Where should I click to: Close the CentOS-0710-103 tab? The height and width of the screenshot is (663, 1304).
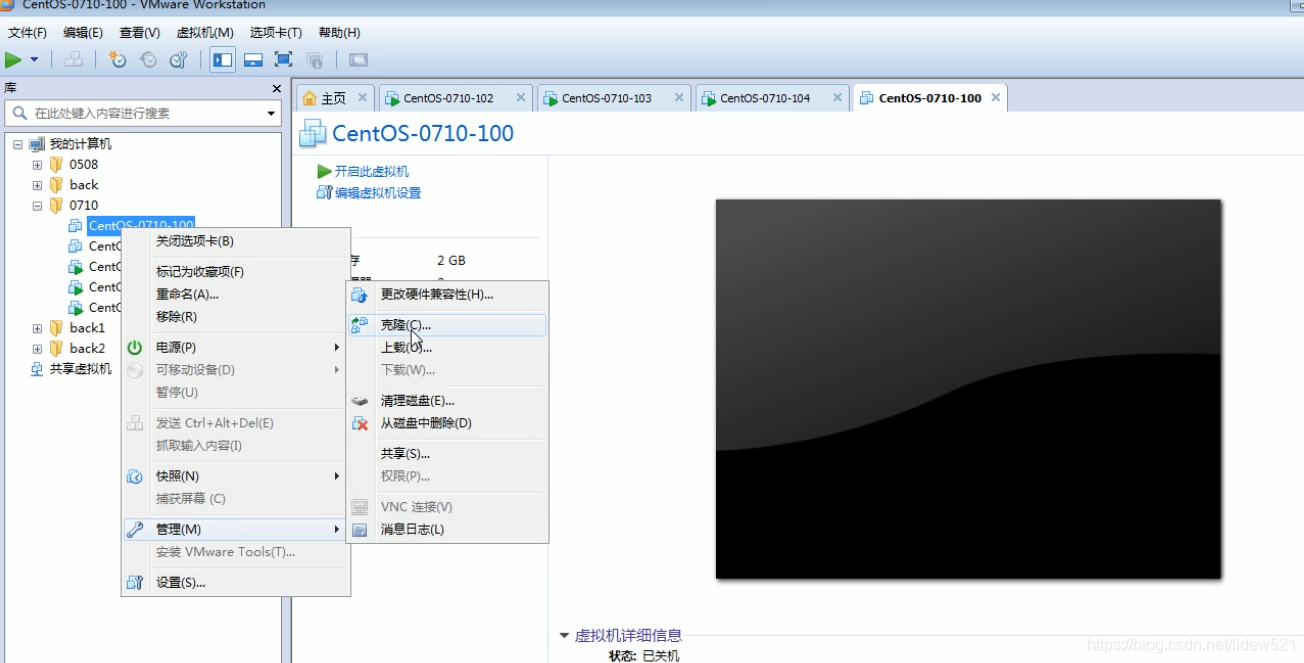click(679, 97)
